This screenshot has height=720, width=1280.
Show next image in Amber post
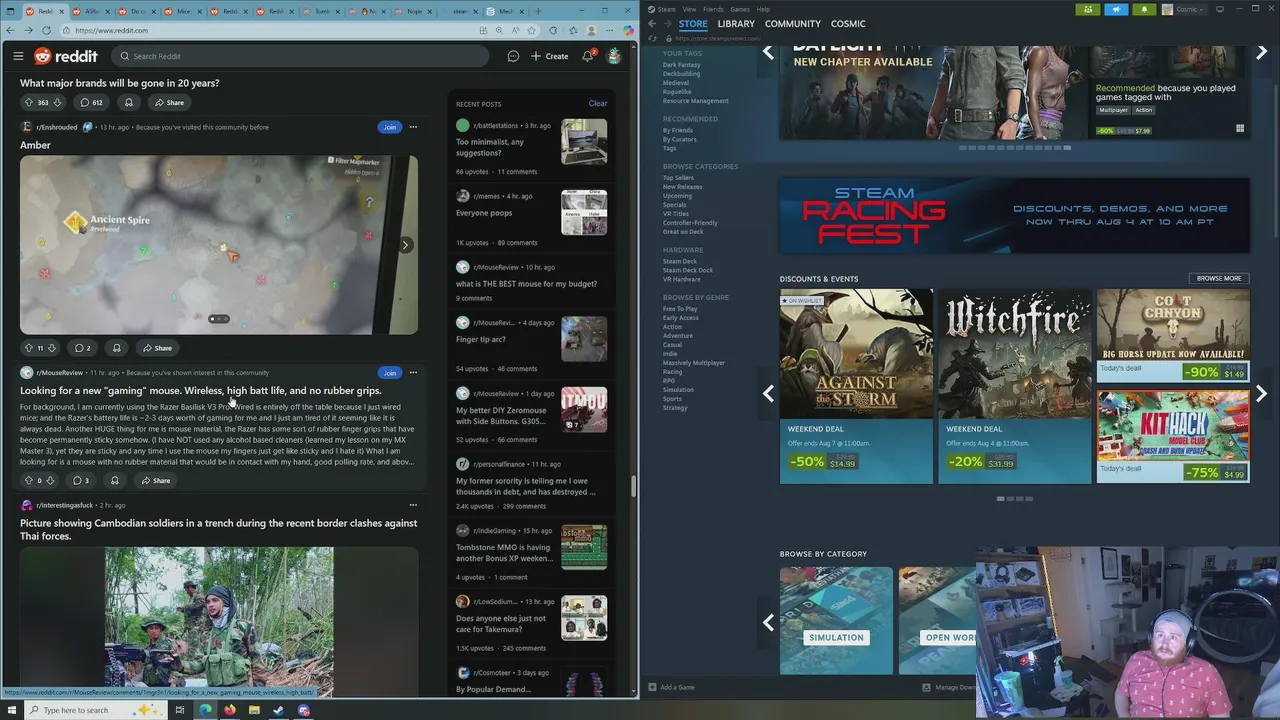coord(405,245)
